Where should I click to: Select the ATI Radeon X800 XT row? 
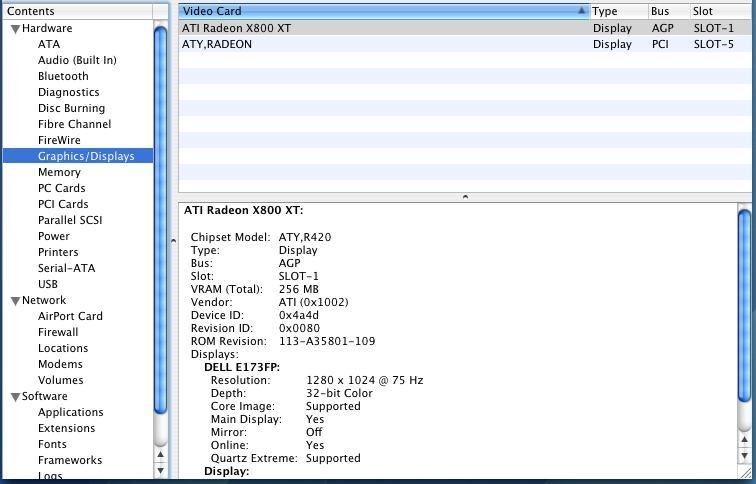(465, 28)
